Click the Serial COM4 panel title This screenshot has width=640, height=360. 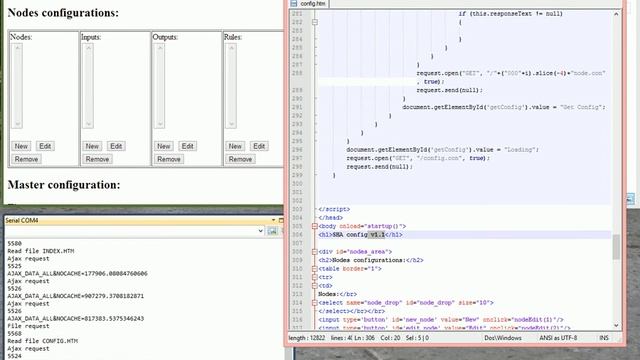[22, 220]
